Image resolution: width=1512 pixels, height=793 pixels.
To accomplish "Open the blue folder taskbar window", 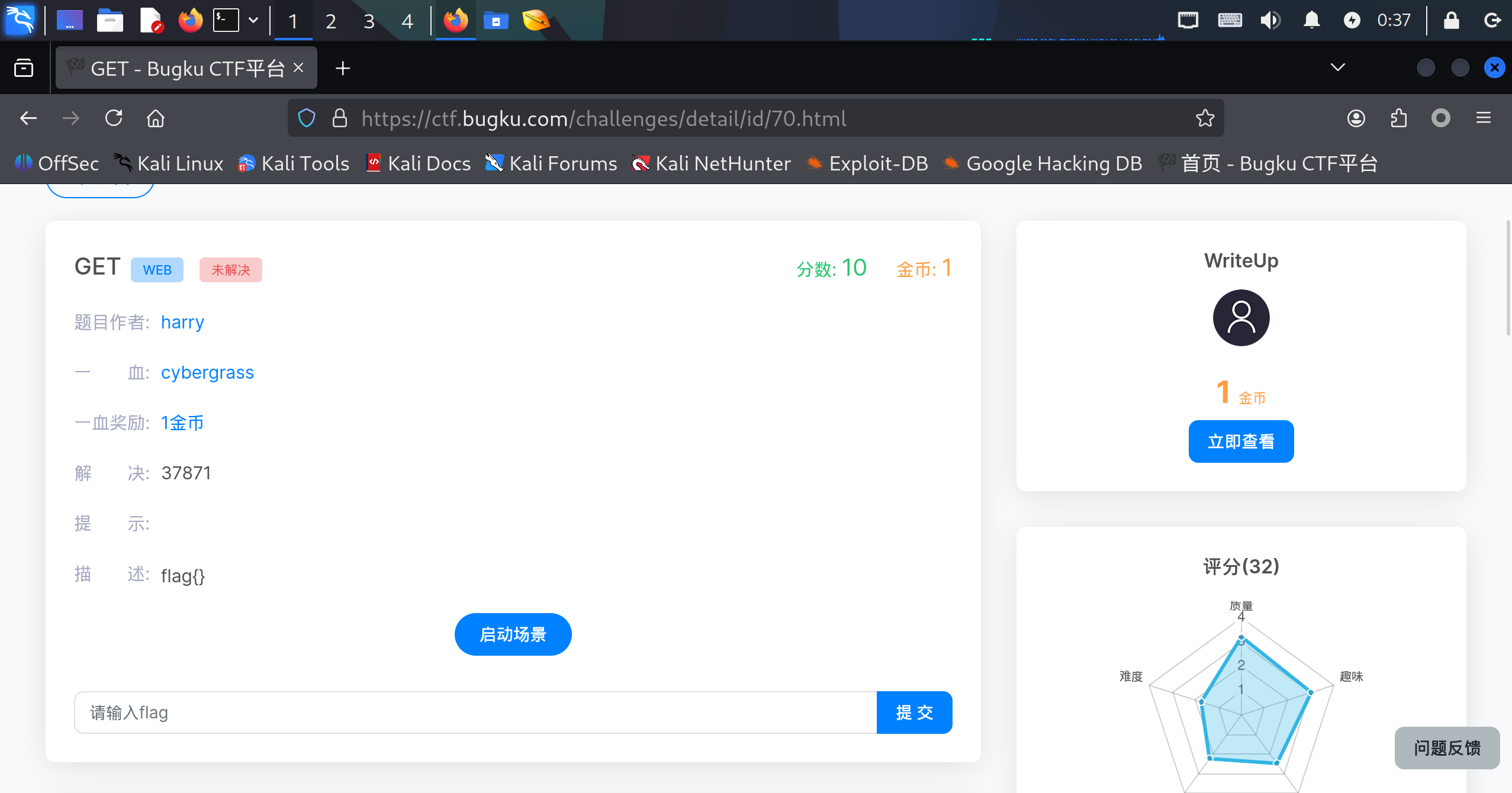I will [496, 20].
